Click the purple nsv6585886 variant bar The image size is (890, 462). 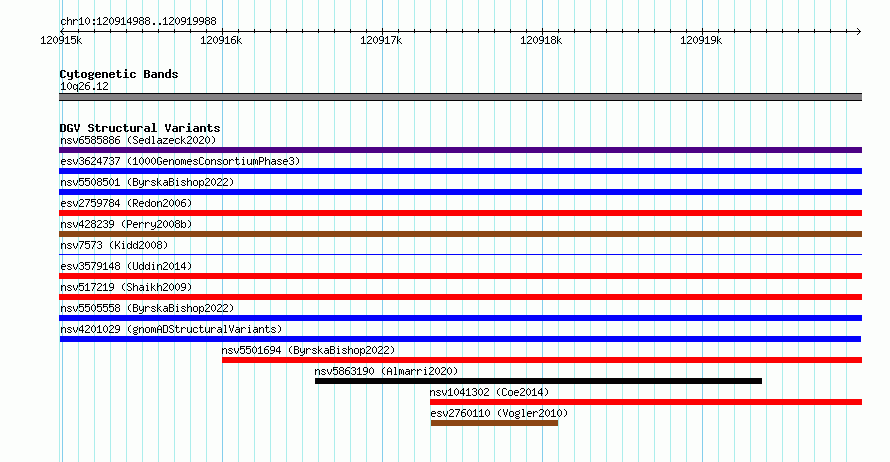[460, 150]
